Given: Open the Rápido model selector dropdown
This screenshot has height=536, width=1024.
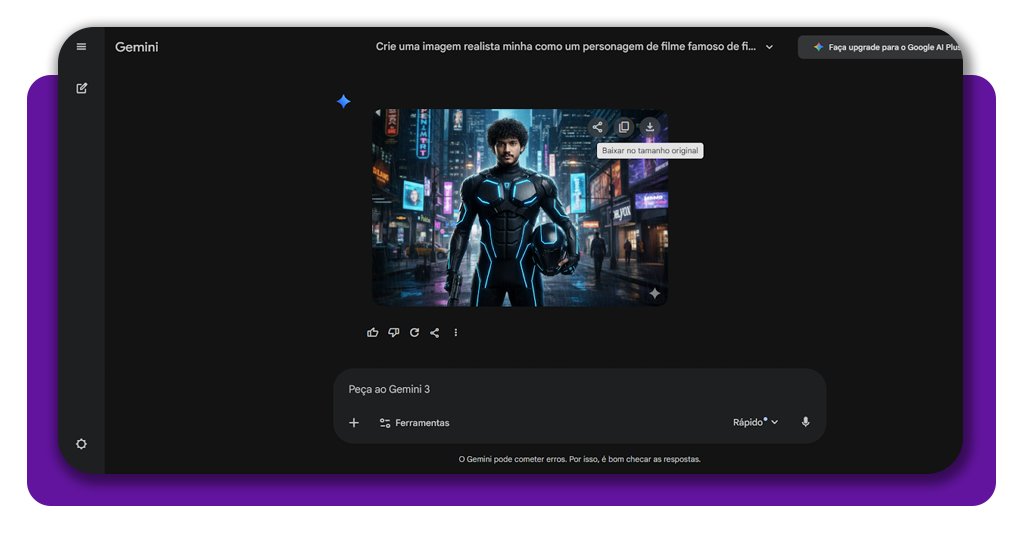Looking at the screenshot, I should click(x=755, y=422).
